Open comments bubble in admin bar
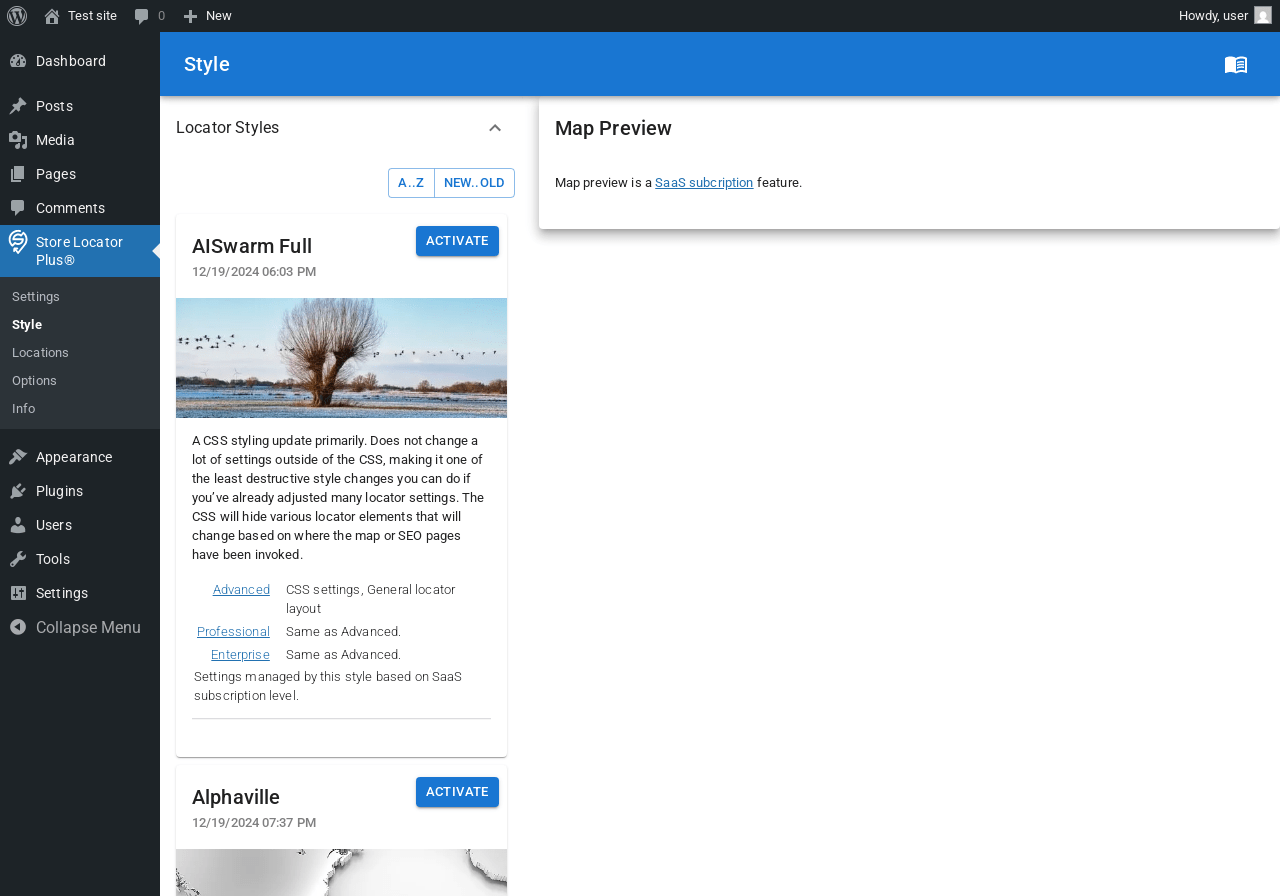This screenshot has height=896, width=1280. pyautogui.click(x=150, y=16)
